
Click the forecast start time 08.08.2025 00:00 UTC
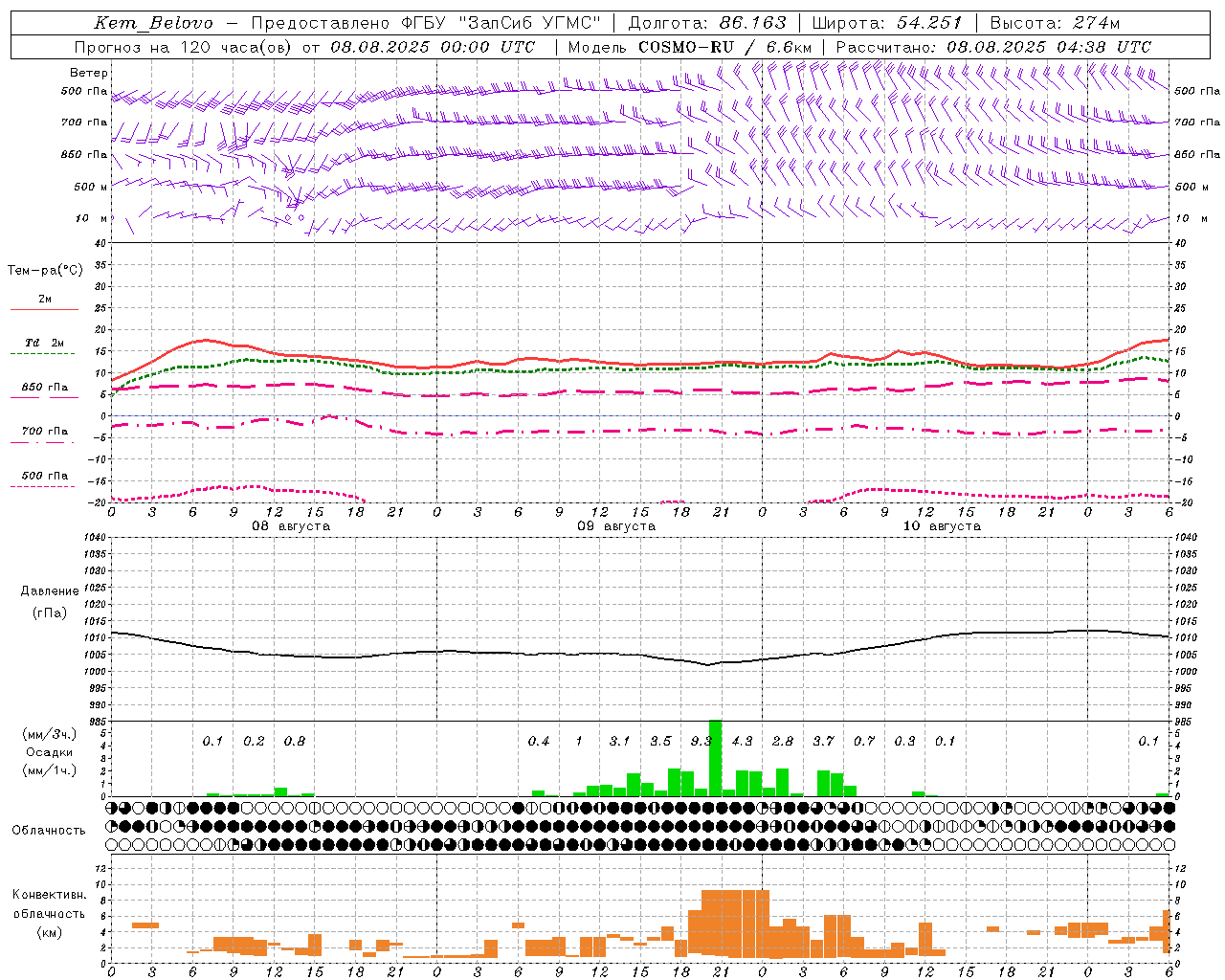coord(433,47)
